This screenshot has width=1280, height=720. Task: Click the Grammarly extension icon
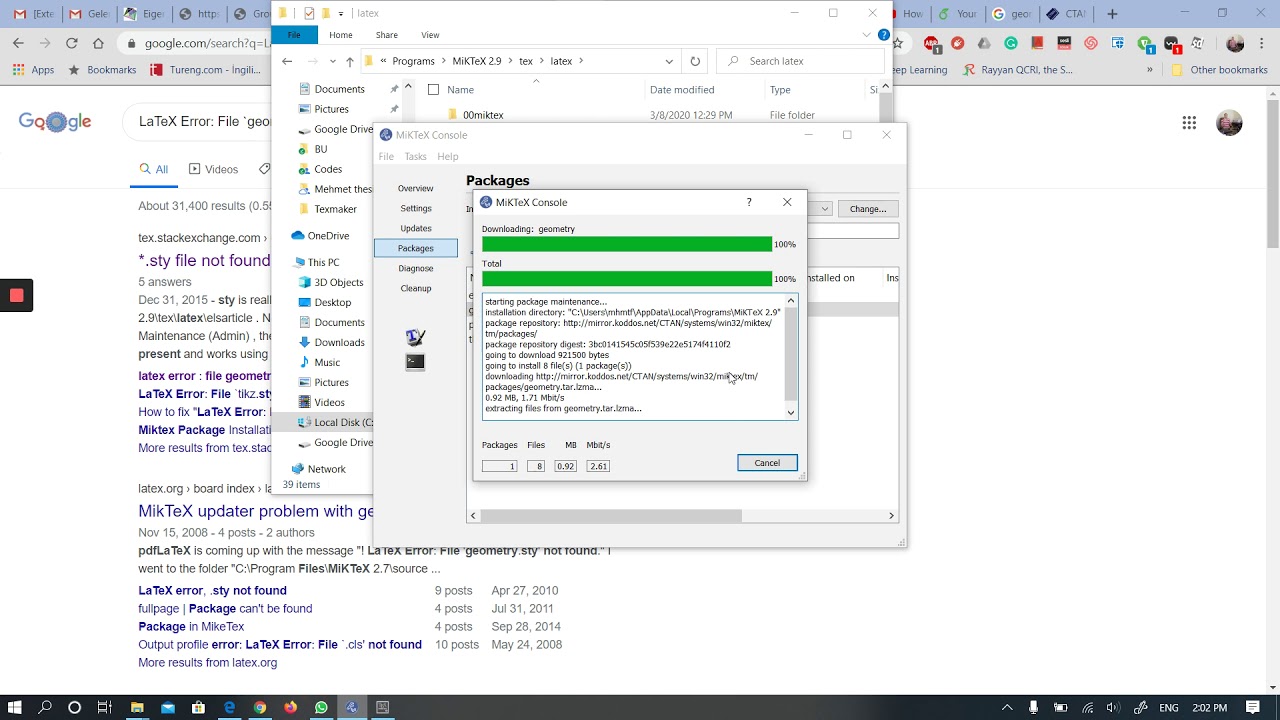(1011, 44)
